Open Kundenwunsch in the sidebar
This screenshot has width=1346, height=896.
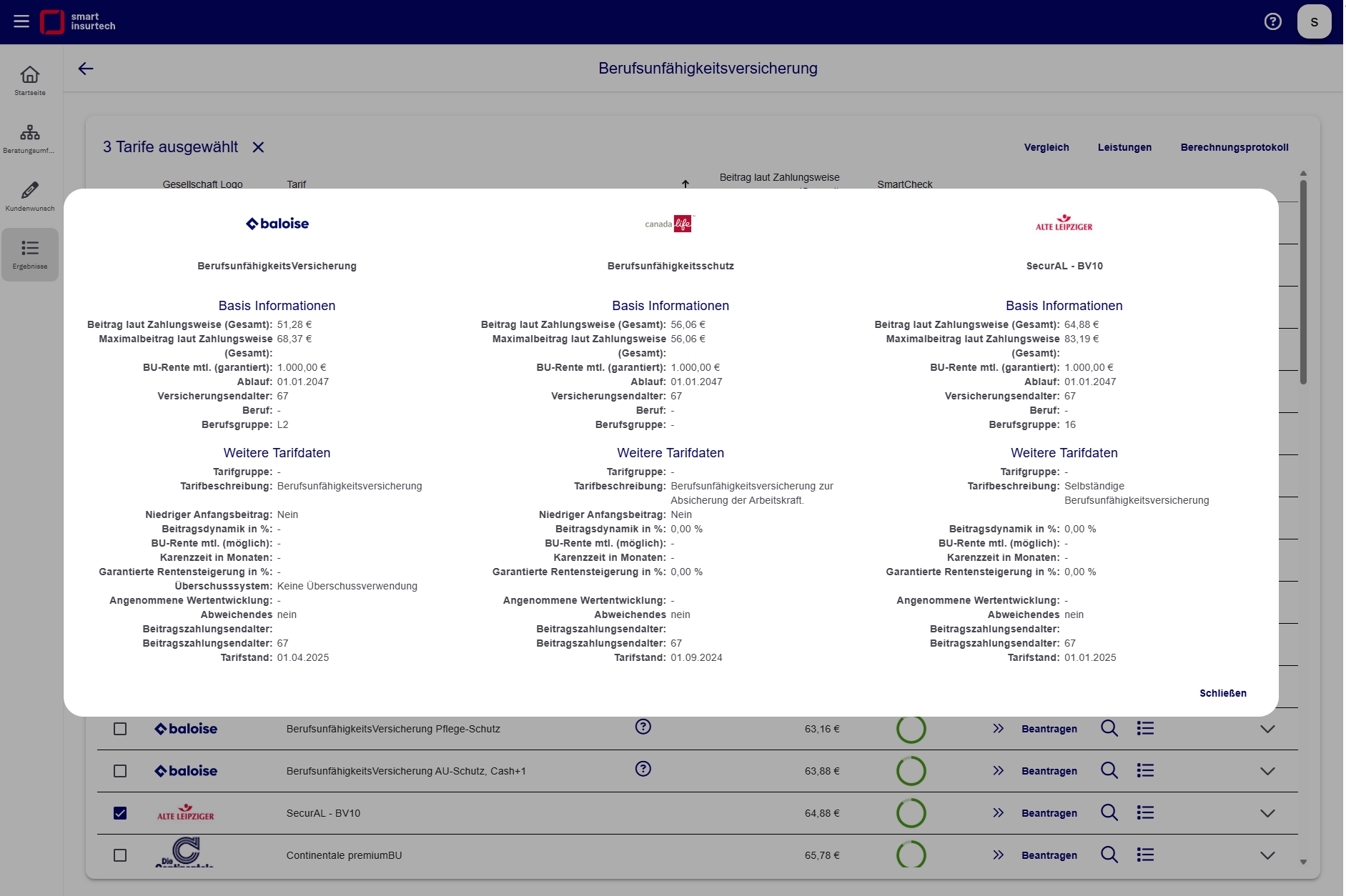[x=30, y=196]
